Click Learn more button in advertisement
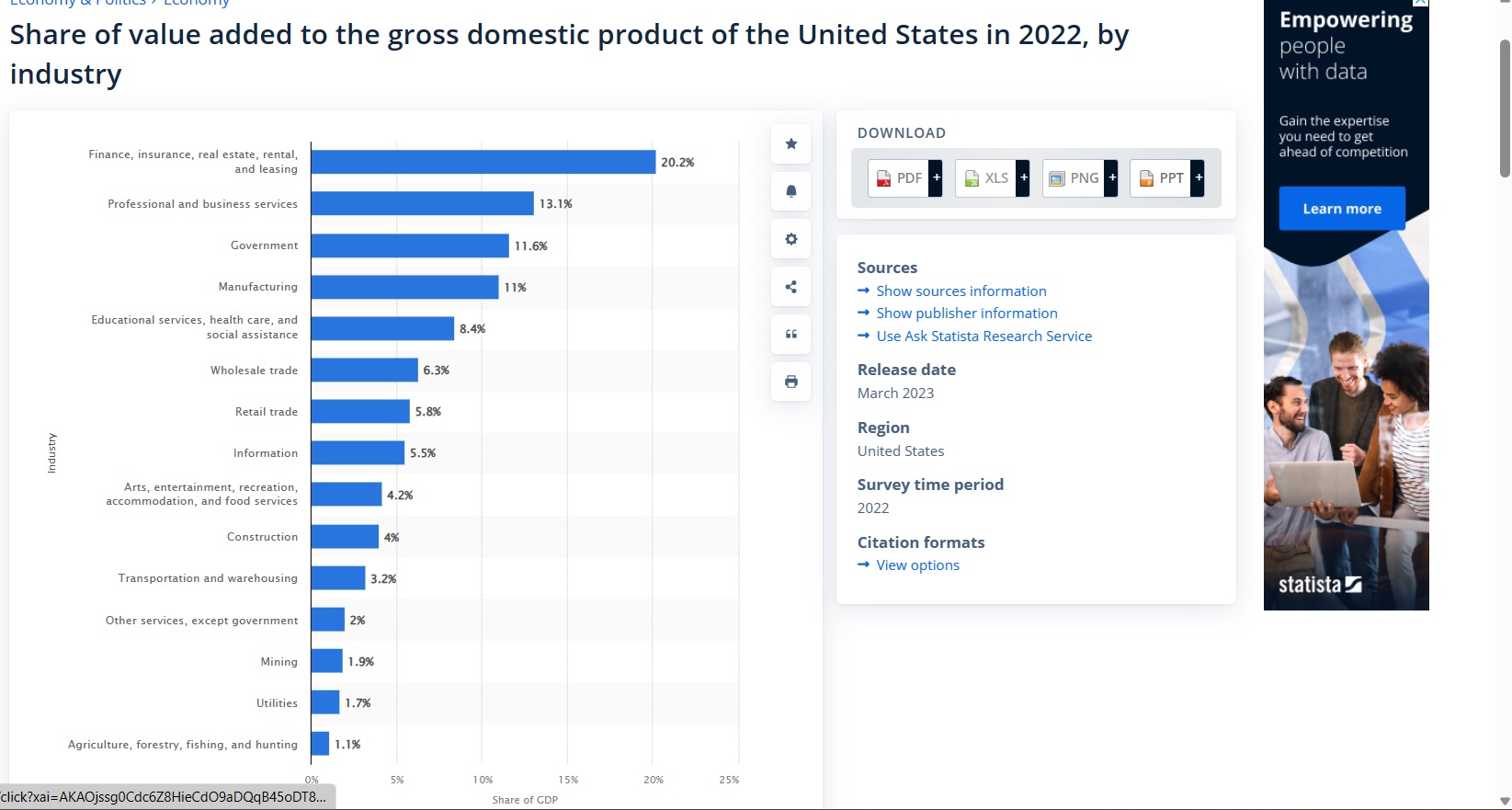Viewport: 1512px width, 810px height. click(x=1342, y=209)
